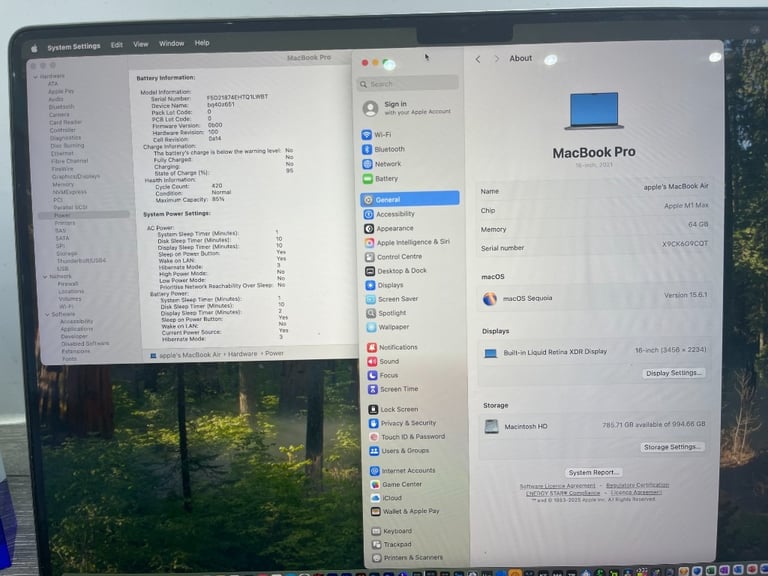Image resolution: width=768 pixels, height=576 pixels.
Task: Open Wallpaper settings
Action: coord(387,327)
